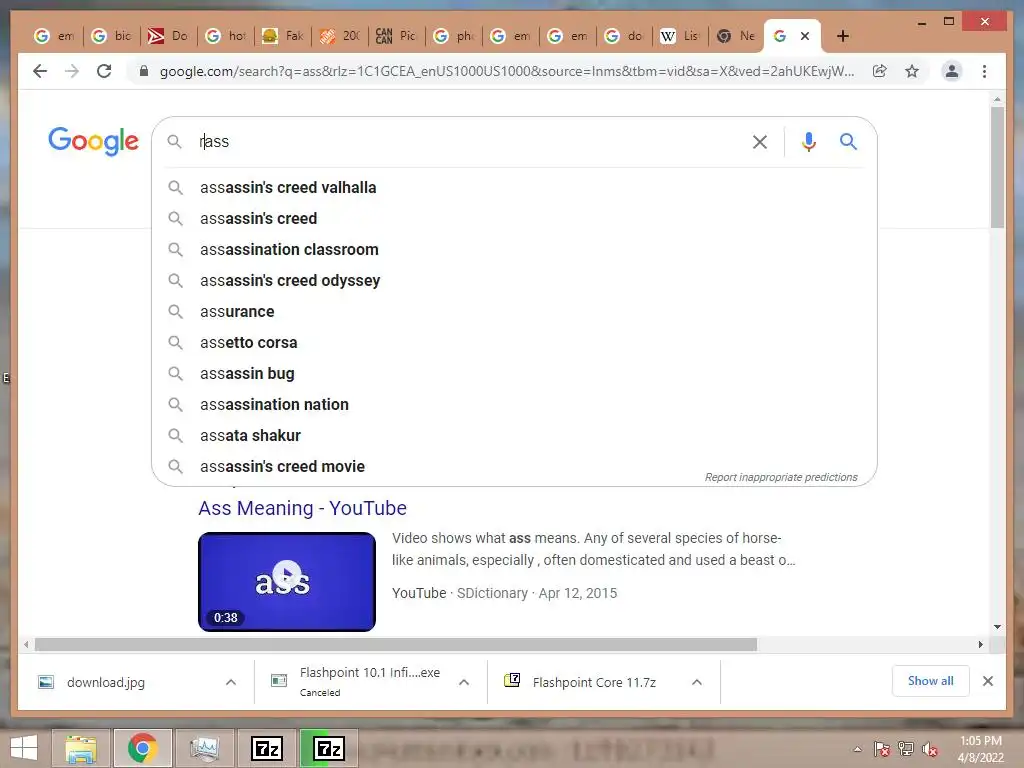This screenshot has height=768, width=1024.
Task: Clear the search box with X
Action: pos(760,142)
